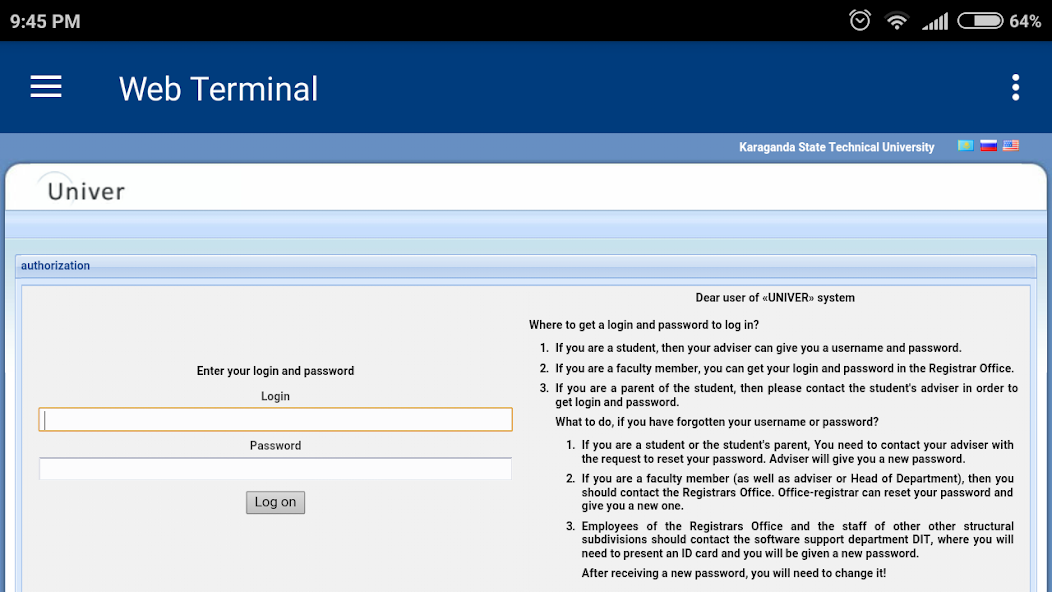Click inside the Login input field
Viewport: 1052px width, 592px height.
[275, 419]
